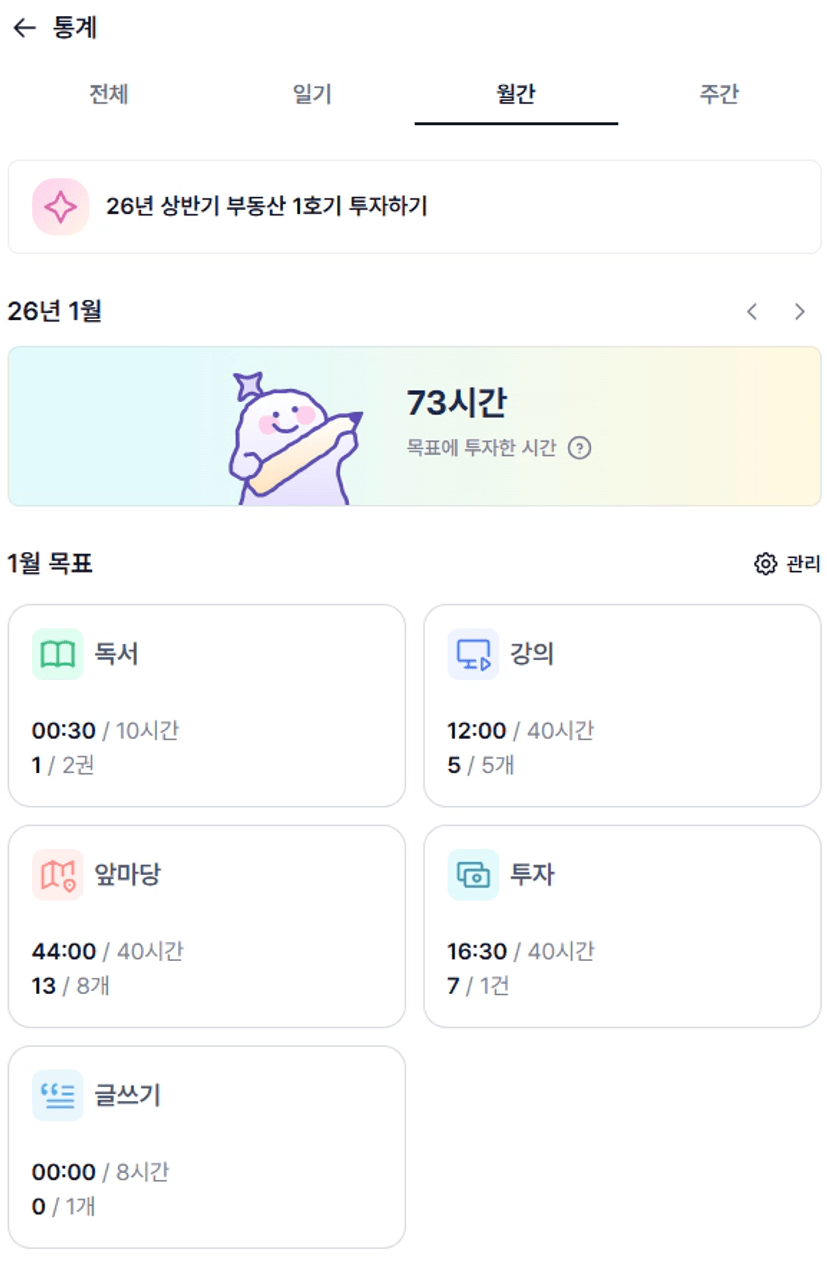The height and width of the screenshot is (1274, 827).
Task: Open the 투자 goal card title
Action: [x=532, y=875]
